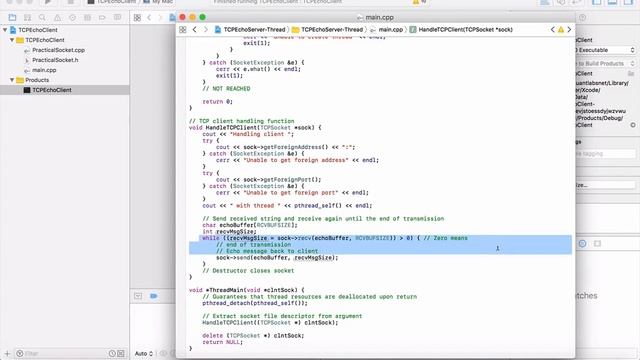Screen dimensions: 640x360
Task: Toggle the utilities pane in toolbar
Action: point(629,2)
